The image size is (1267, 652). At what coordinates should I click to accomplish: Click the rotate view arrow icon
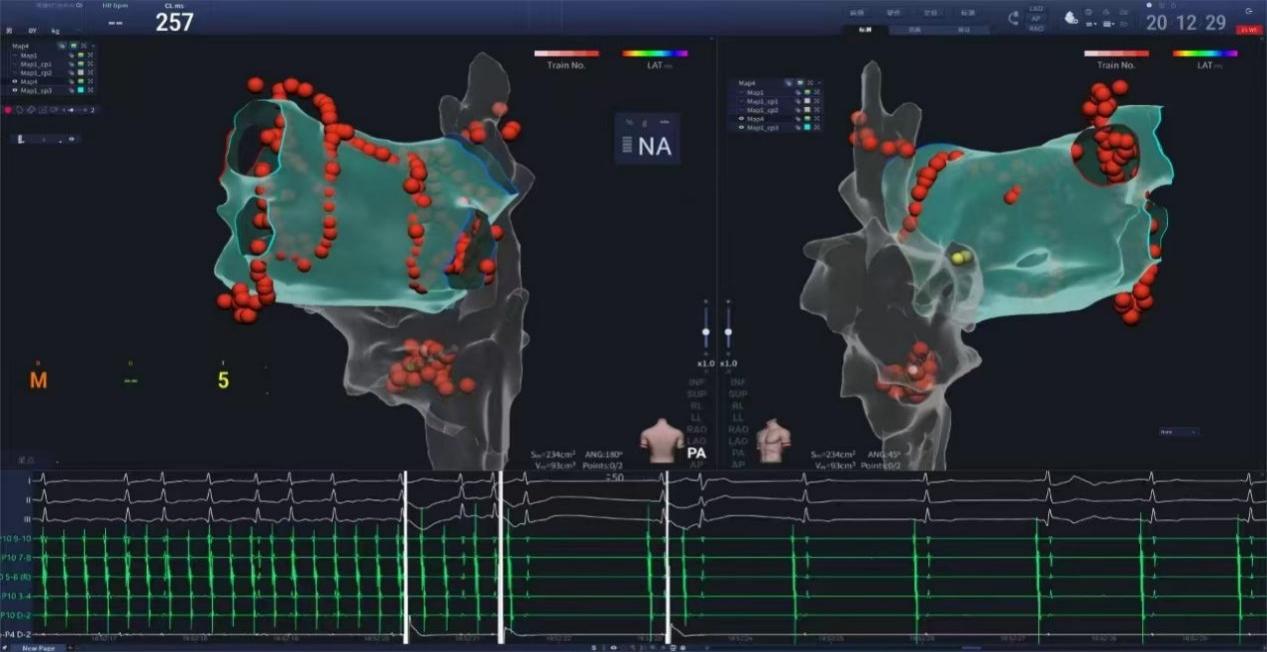[x=1013, y=17]
